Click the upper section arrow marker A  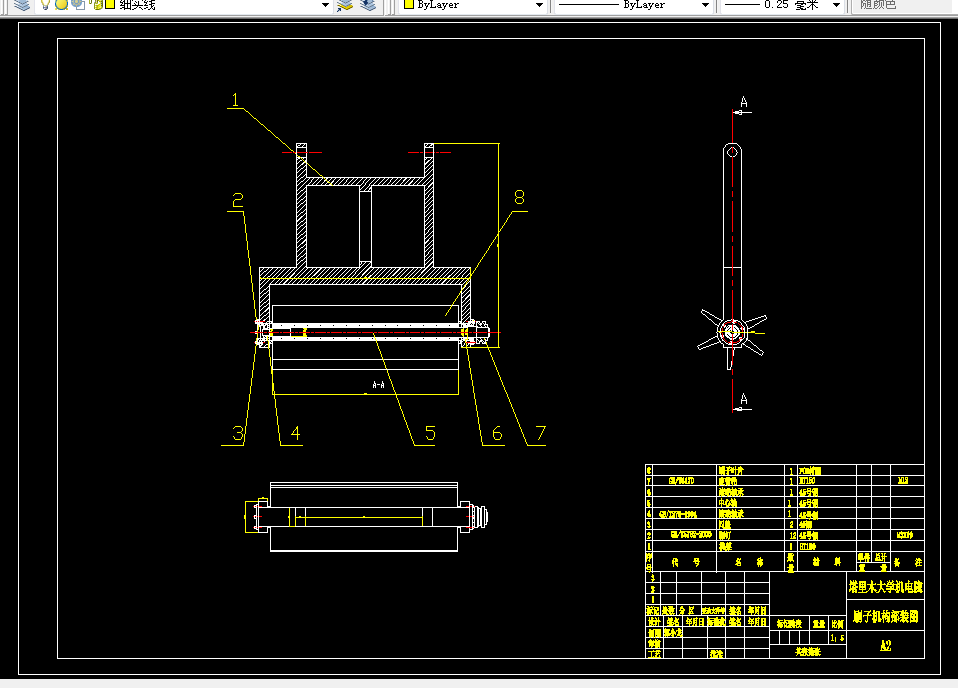click(744, 102)
